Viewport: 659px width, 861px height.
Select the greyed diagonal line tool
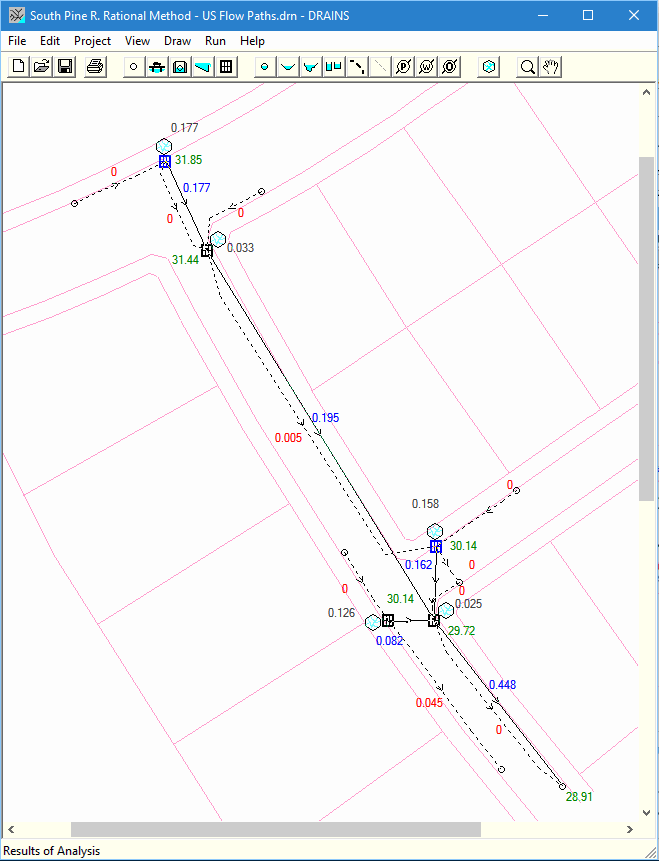click(380, 67)
